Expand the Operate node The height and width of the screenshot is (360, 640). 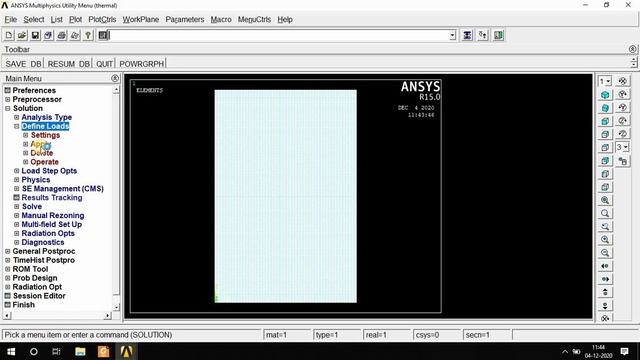pos(25,162)
